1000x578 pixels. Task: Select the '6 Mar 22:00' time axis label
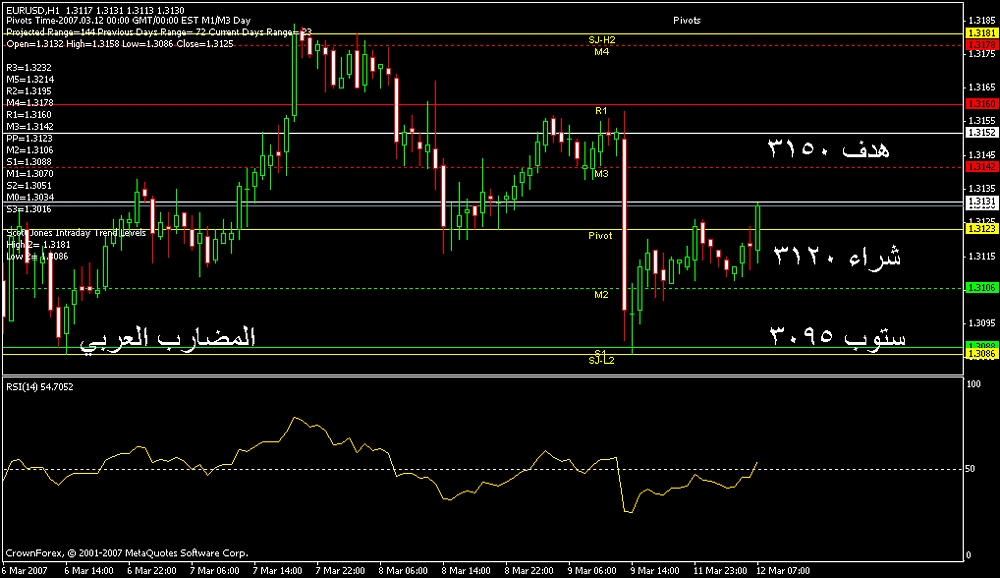coord(152,570)
